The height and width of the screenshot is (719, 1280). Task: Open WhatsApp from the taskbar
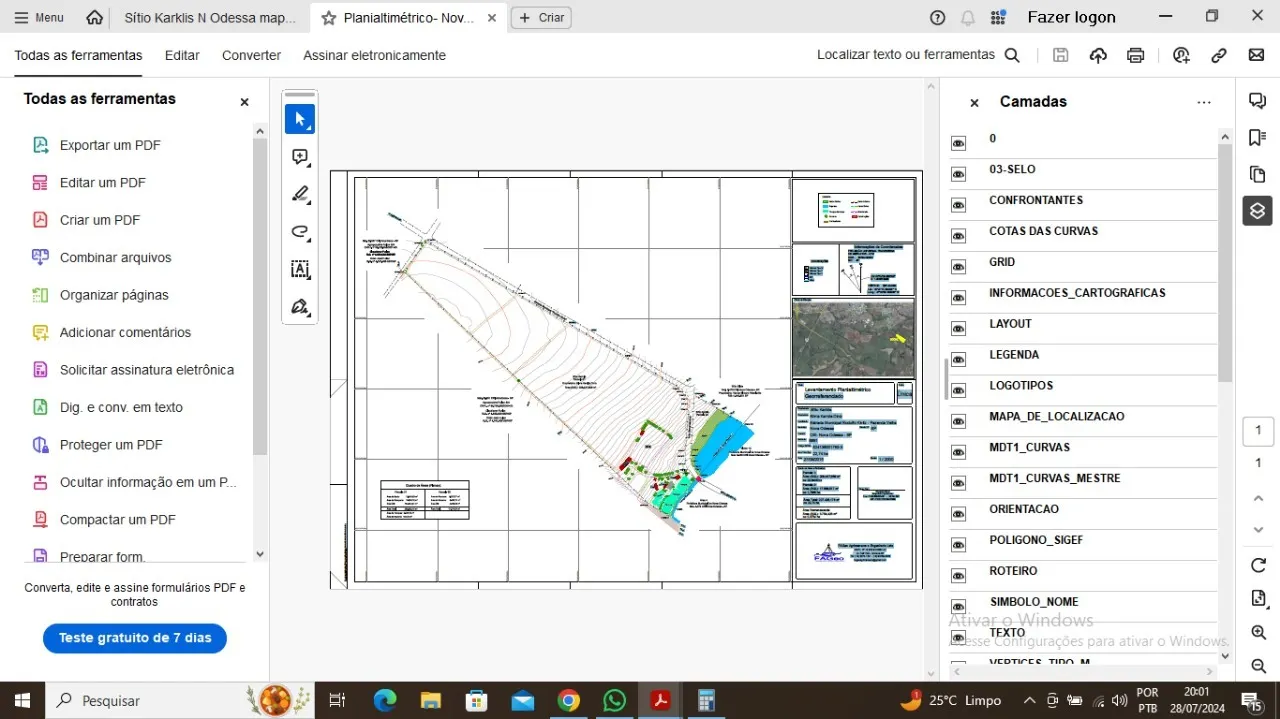614,700
